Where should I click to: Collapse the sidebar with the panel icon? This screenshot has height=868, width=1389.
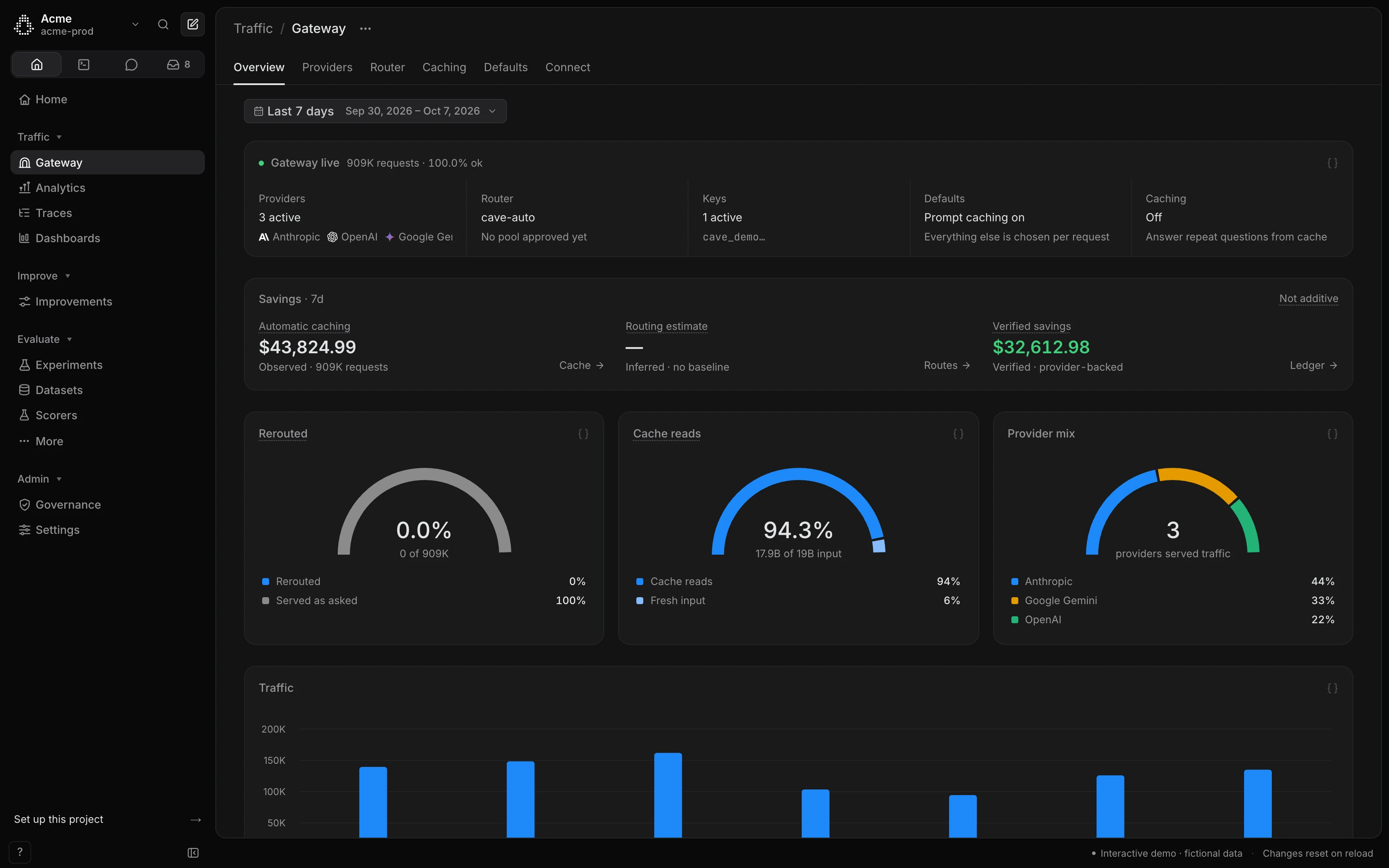pos(194,853)
